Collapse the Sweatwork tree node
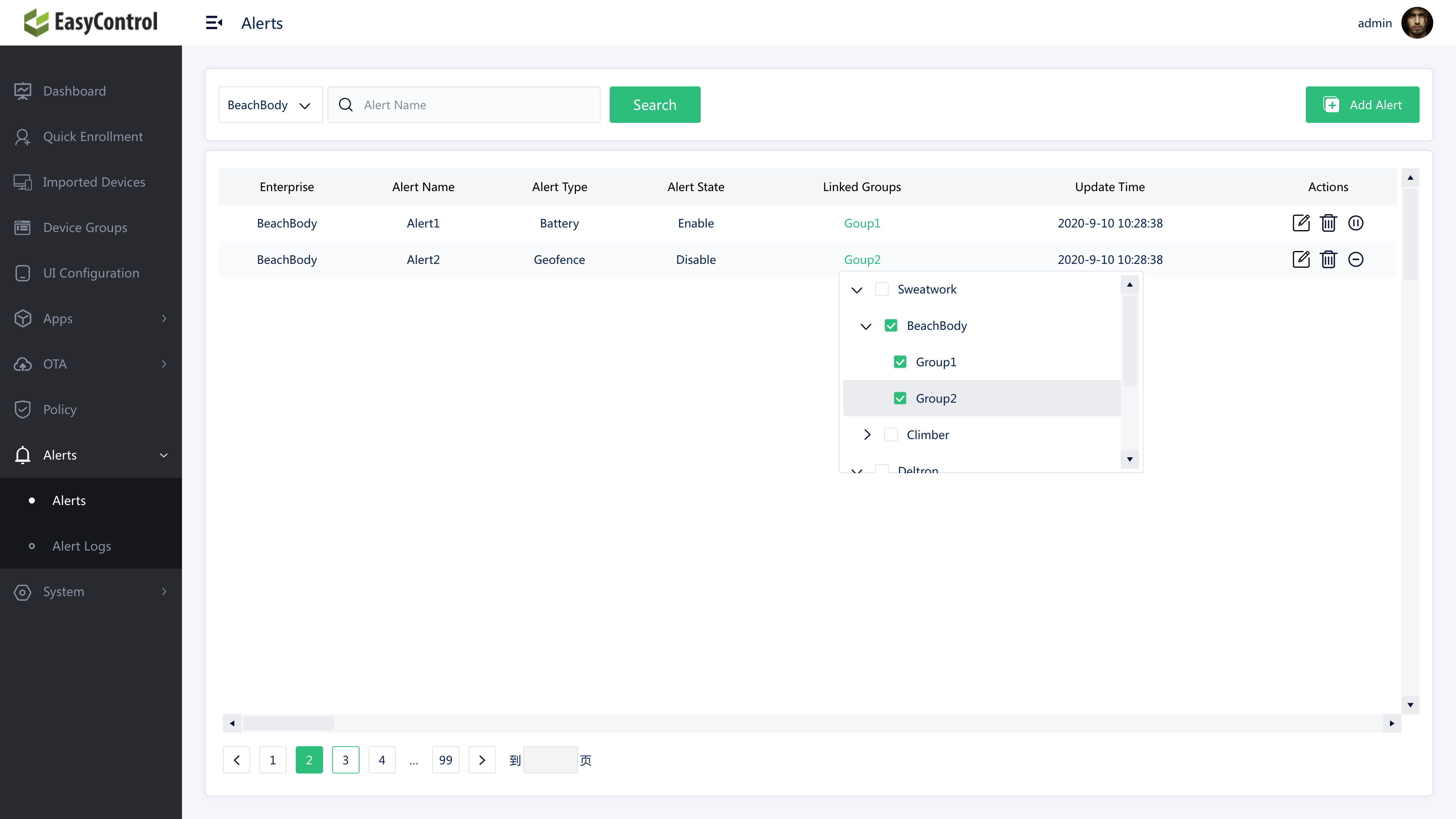The width and height of the screenshot is (1456, 819). click(856, 289)
